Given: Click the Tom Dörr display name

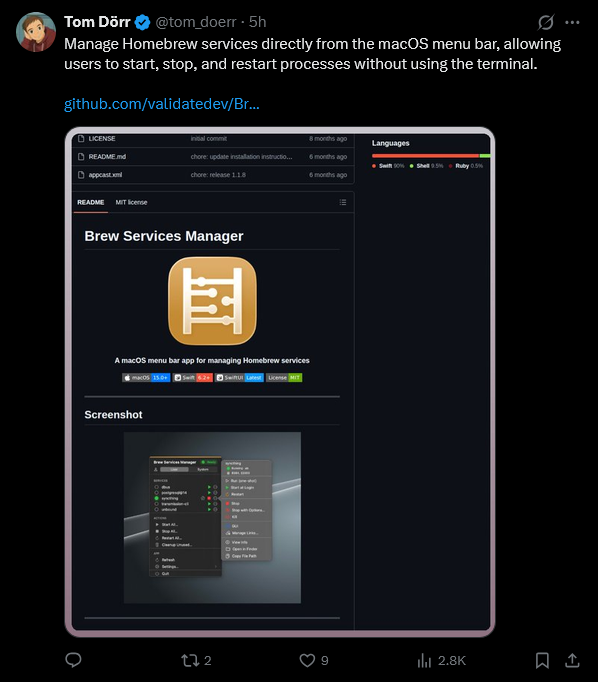Looking at the screenshot, I should [x=97, y=22].
